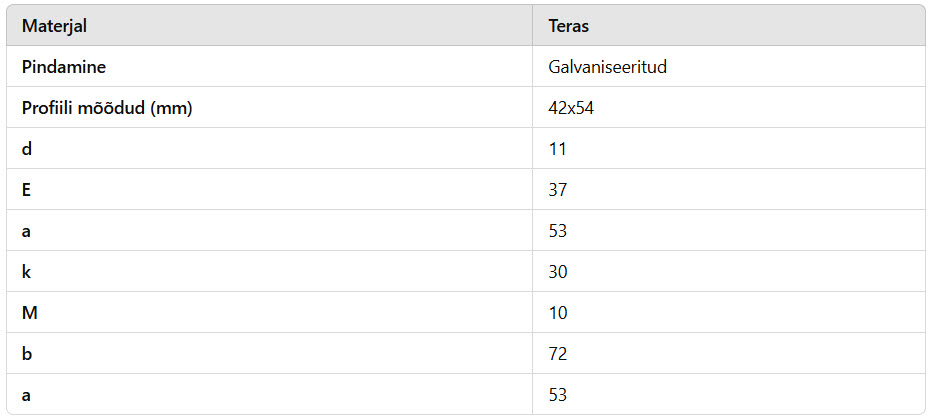This screenshot has width=932, height=420.
Task: Select the Galvaniseeritud value
Action: tap(607, 67)
